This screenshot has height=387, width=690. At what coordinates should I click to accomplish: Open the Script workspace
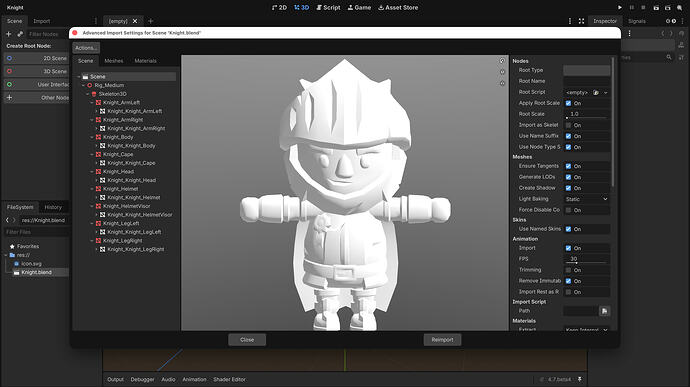click(x=328, y=7)
